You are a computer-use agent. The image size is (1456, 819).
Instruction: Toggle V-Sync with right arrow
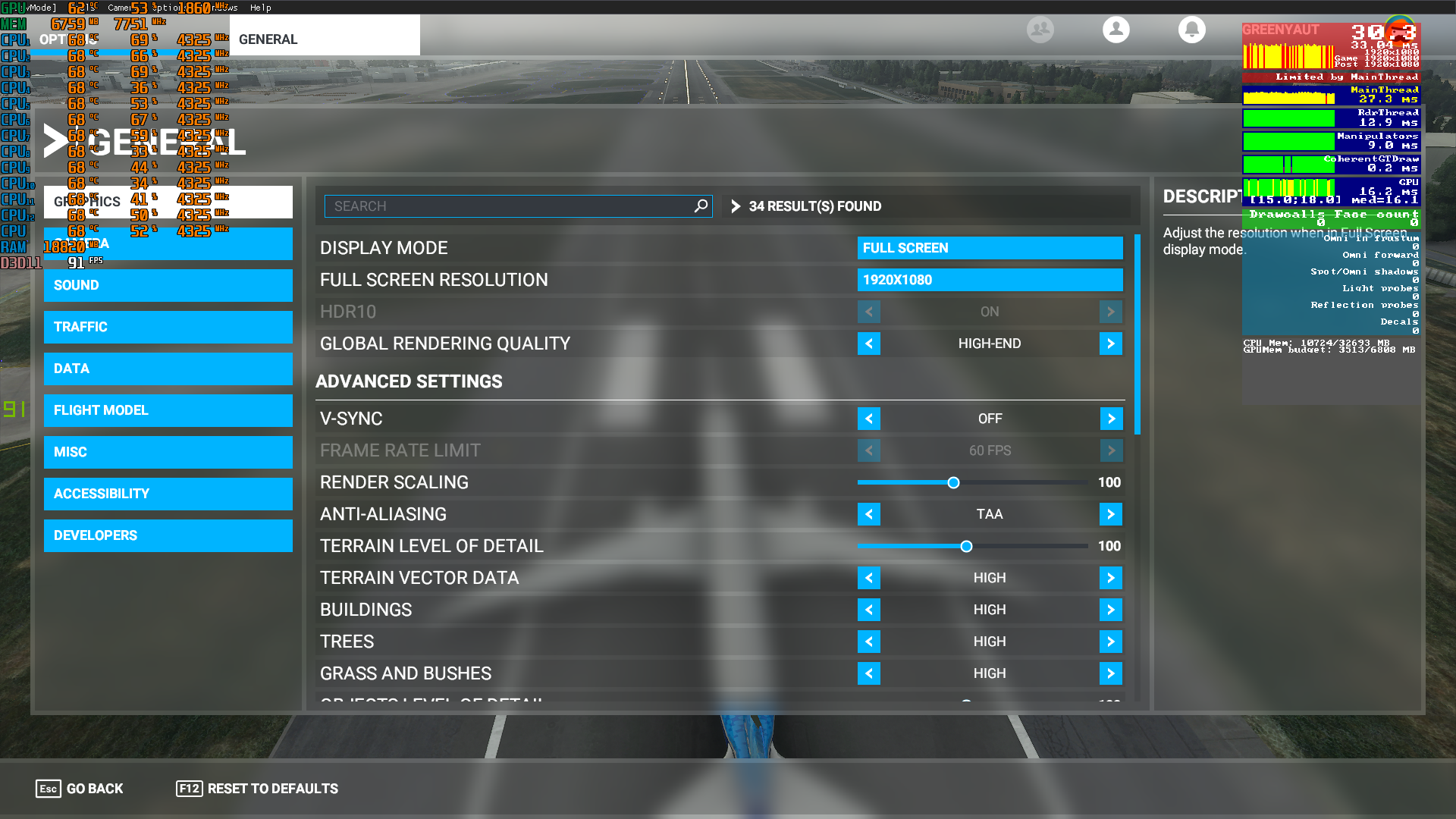(1111, 419)
